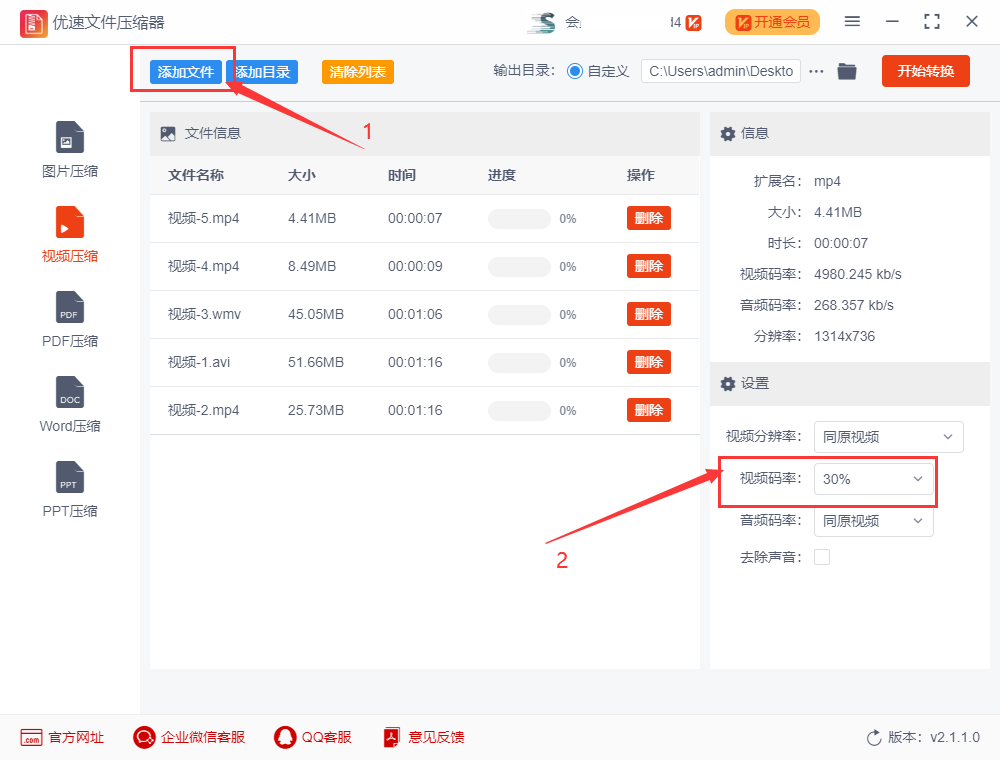Open 官方网址 official website link

click(x=62, y=737)
